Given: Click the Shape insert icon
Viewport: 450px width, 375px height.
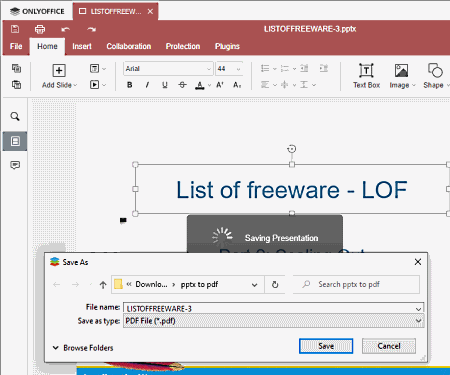Looking at the screenshot, I should click(x=435, y=70).
